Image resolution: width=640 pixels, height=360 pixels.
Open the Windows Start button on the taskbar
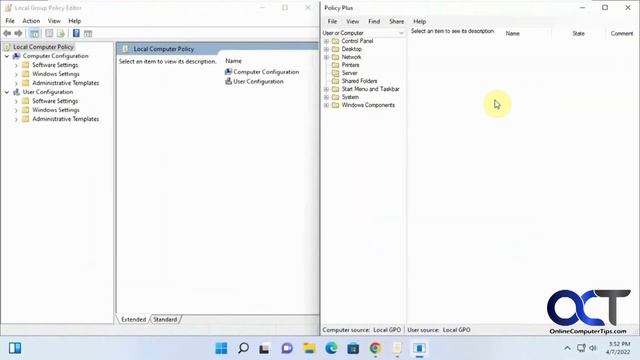click(221, 348)
